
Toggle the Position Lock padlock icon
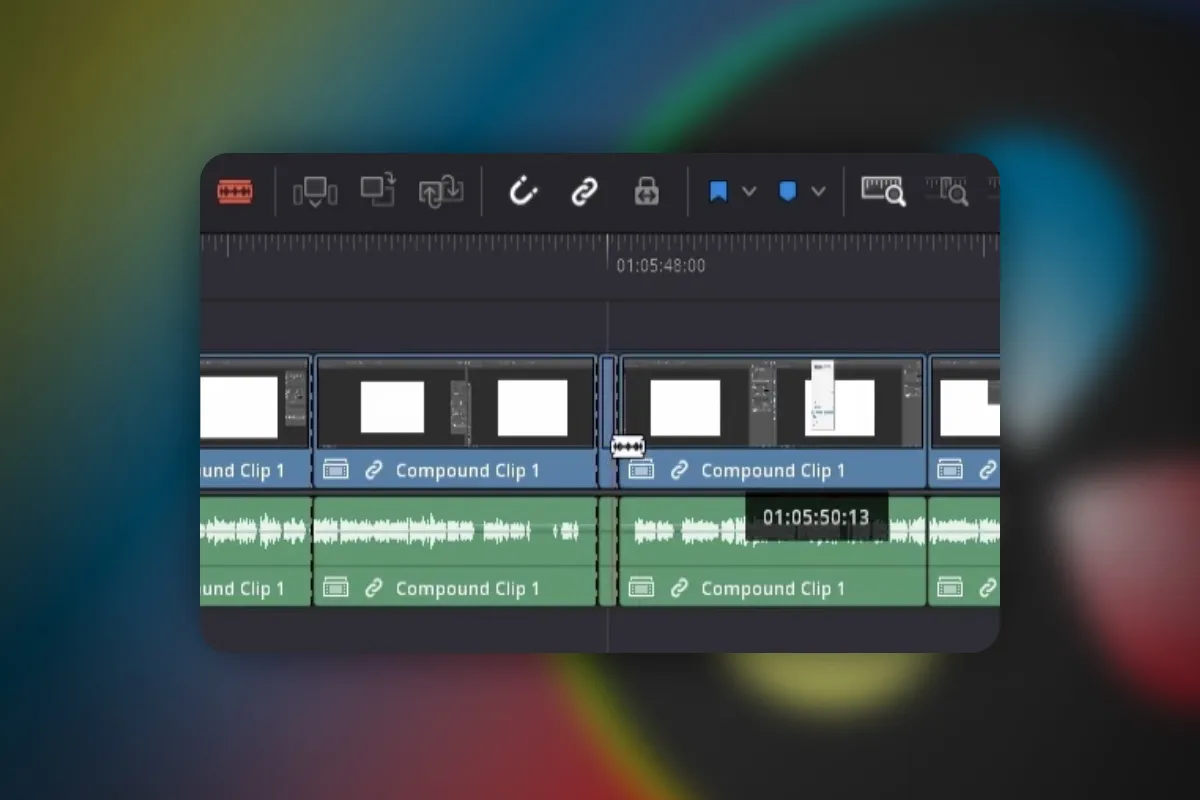[647, 191]
